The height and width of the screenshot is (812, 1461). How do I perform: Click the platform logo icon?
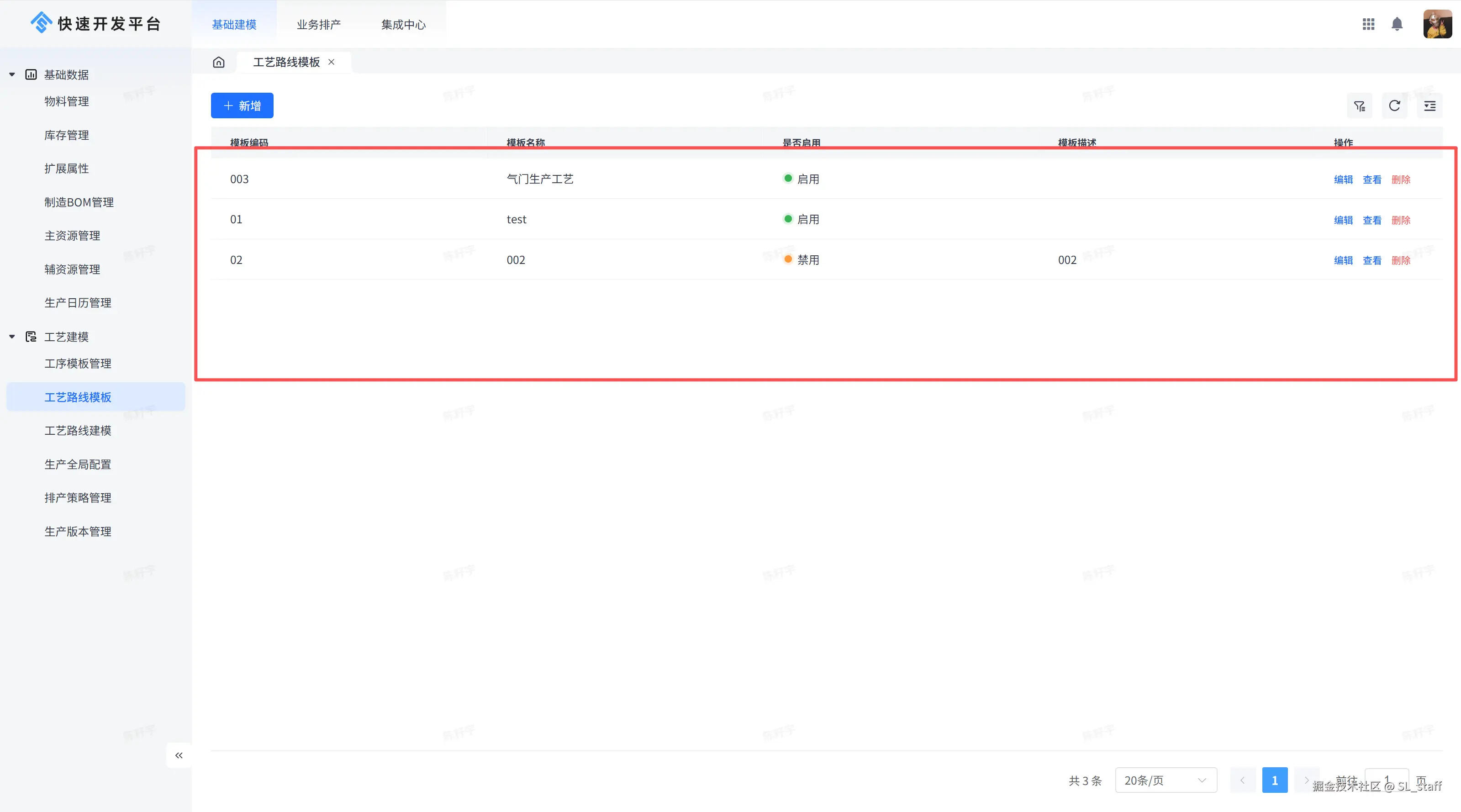click(42, 23)
